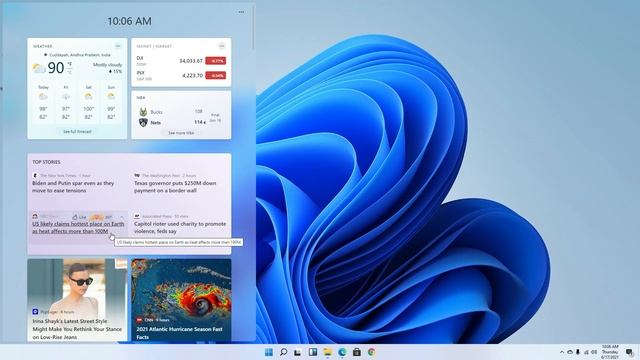640x360 pixels.
Task: Click the Mostly cloudy condition text
Action: [107, 65]
